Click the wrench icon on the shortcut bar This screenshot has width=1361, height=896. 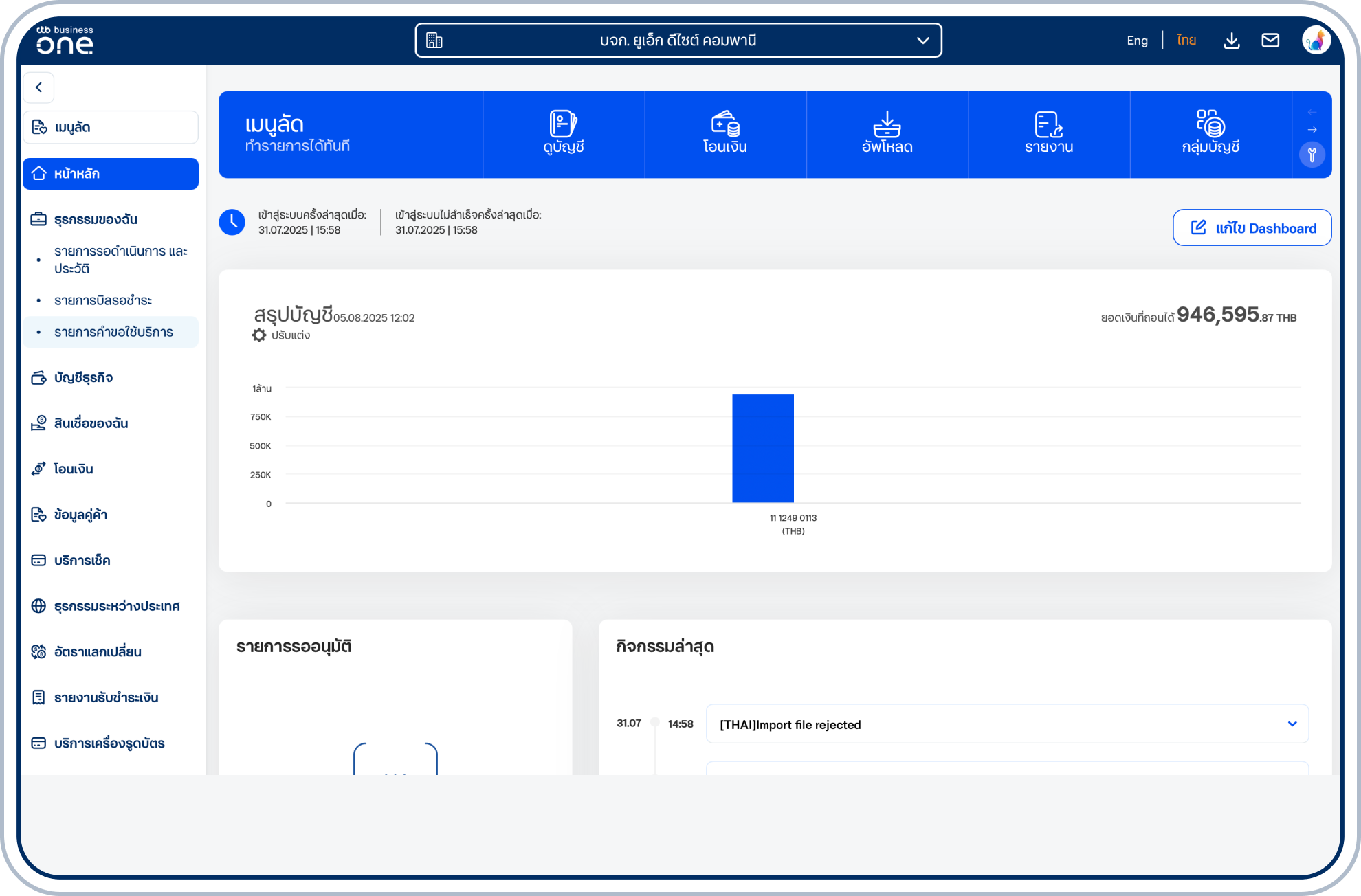point(1312,155)
